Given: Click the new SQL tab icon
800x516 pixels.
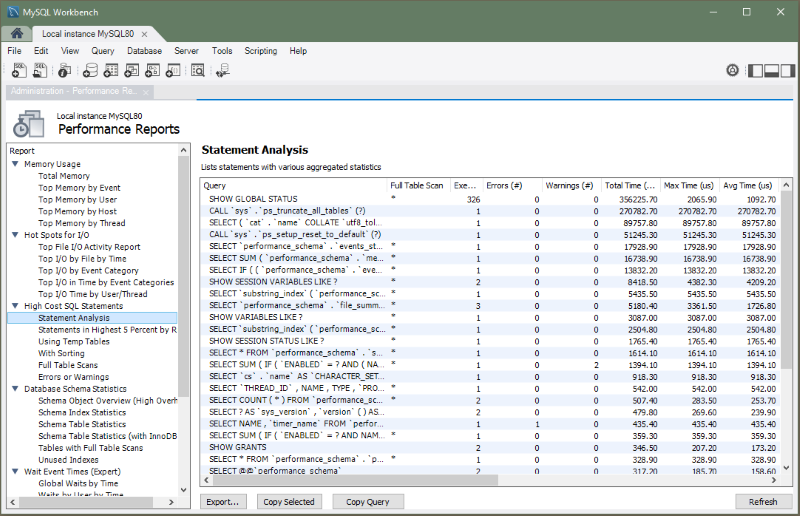Looking at the screenshot, I should pyautogui.click(x=19, y=70).
